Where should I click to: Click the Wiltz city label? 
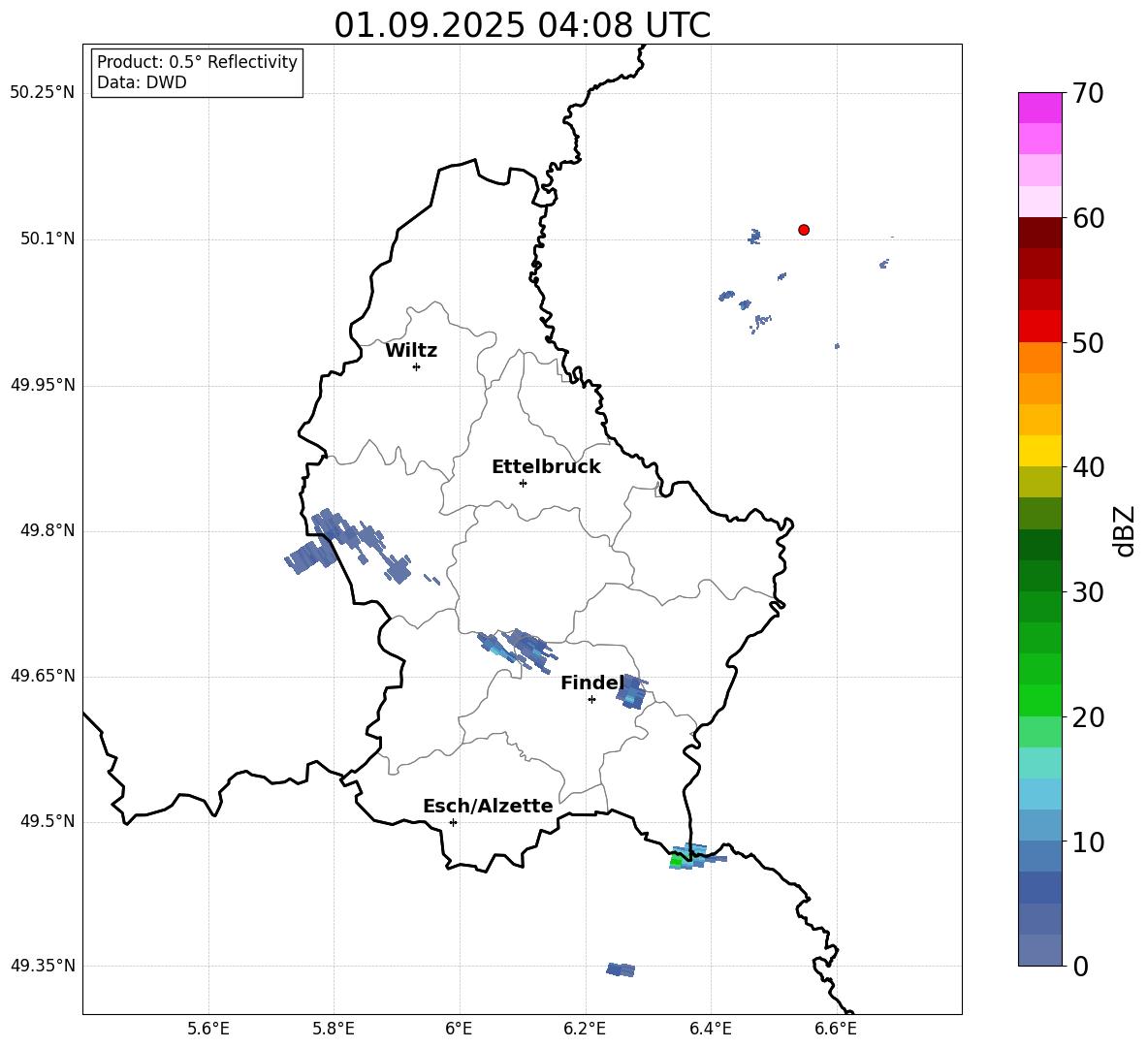pyautogui.click(x=411, y=351)
